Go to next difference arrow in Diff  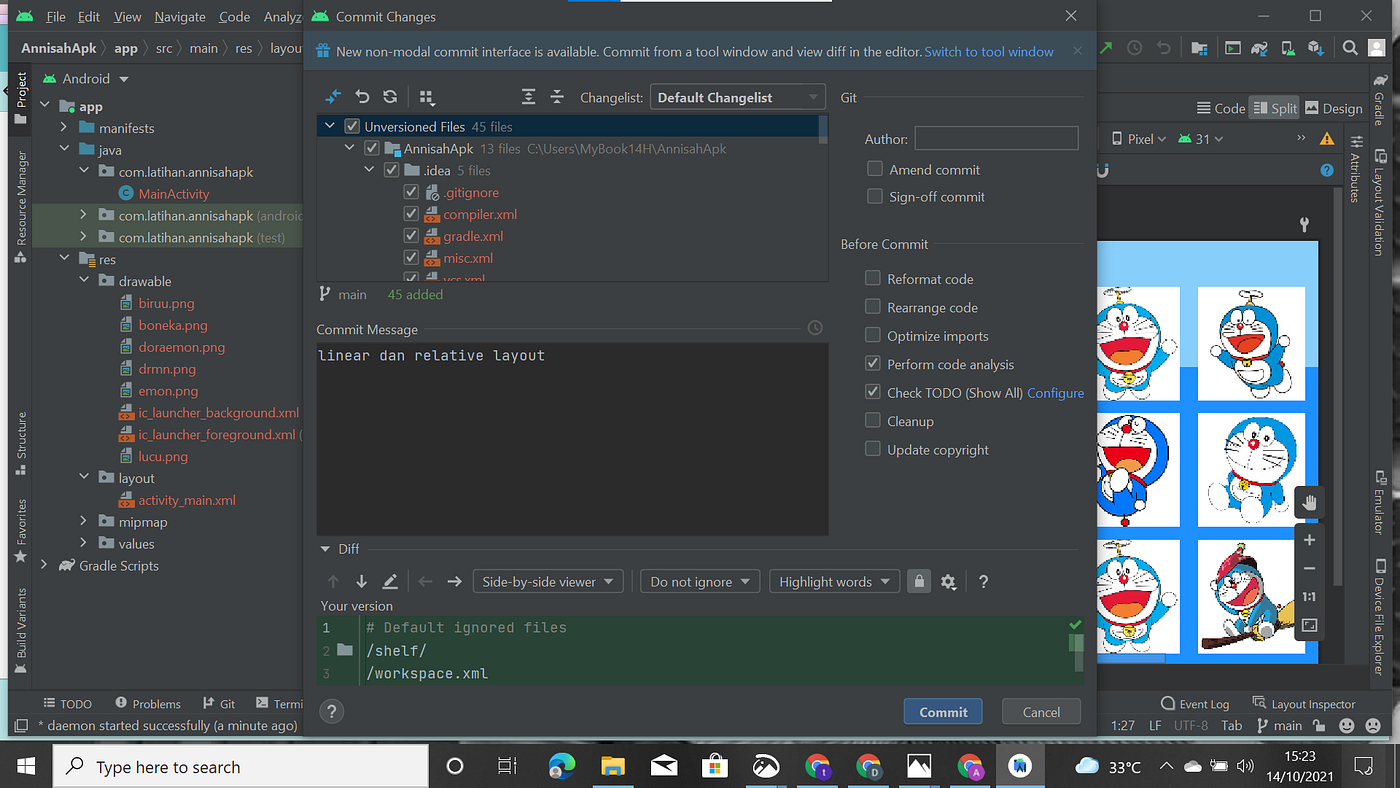(x=362, y=582)
